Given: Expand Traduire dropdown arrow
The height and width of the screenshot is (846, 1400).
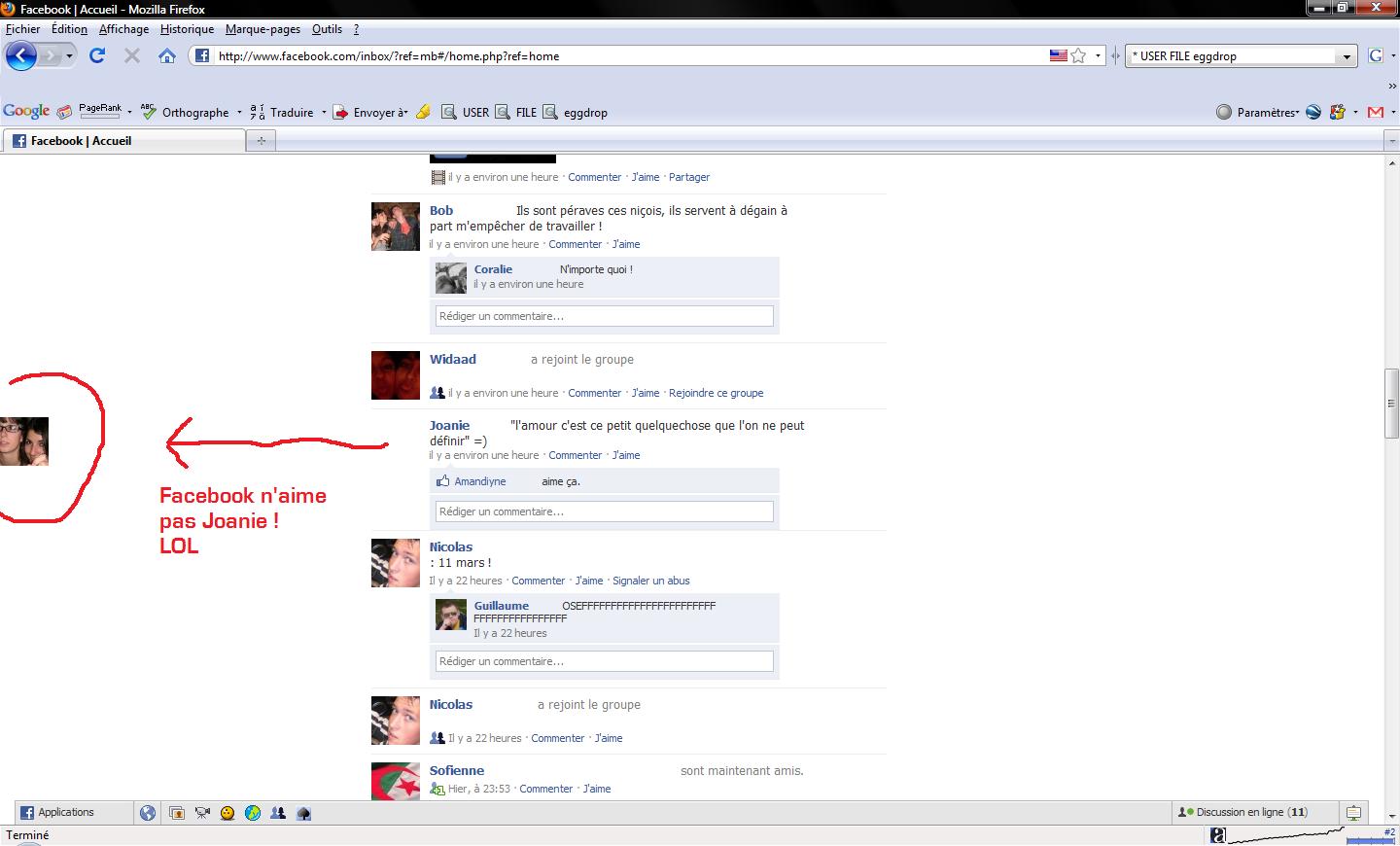Looking at the screenshot, I should [x=324, y=112].
